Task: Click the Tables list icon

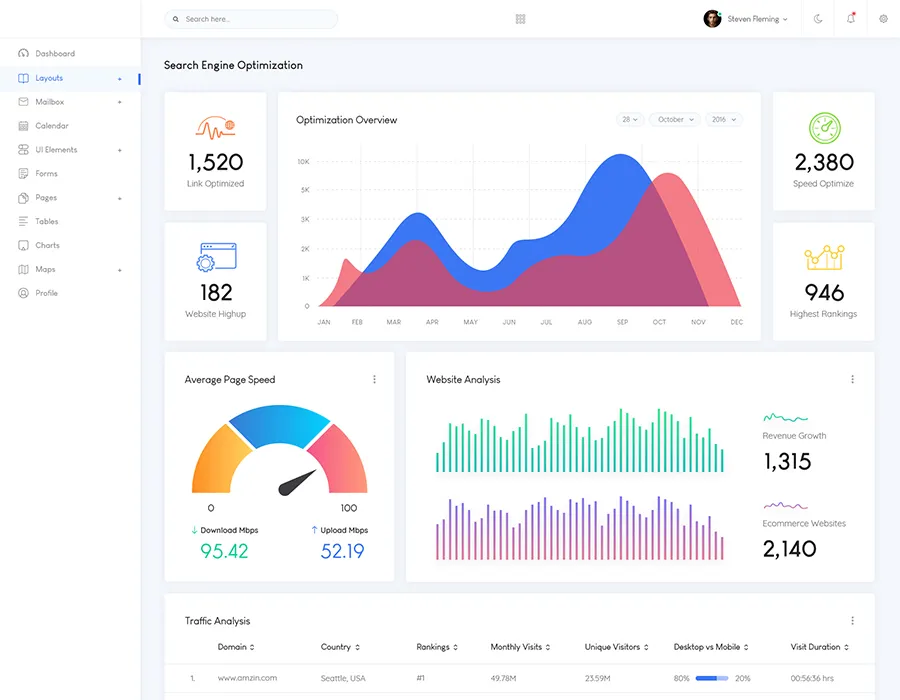Action: pos(23,221)
